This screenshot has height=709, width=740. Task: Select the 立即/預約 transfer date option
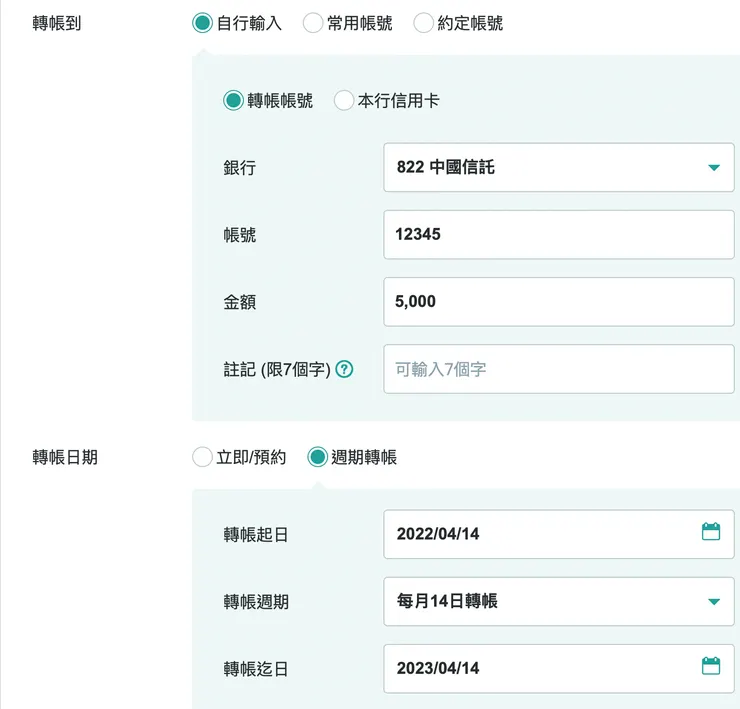point(202,457)
